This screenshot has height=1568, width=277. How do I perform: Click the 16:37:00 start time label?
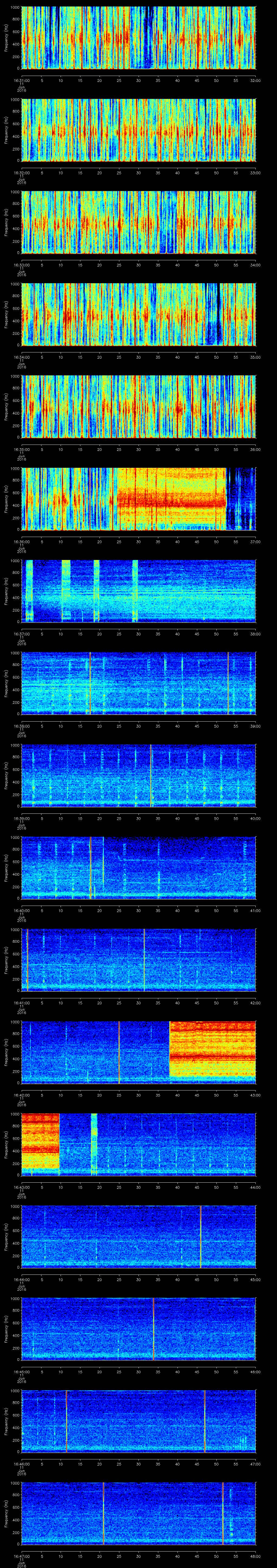(x=22, y=634)
